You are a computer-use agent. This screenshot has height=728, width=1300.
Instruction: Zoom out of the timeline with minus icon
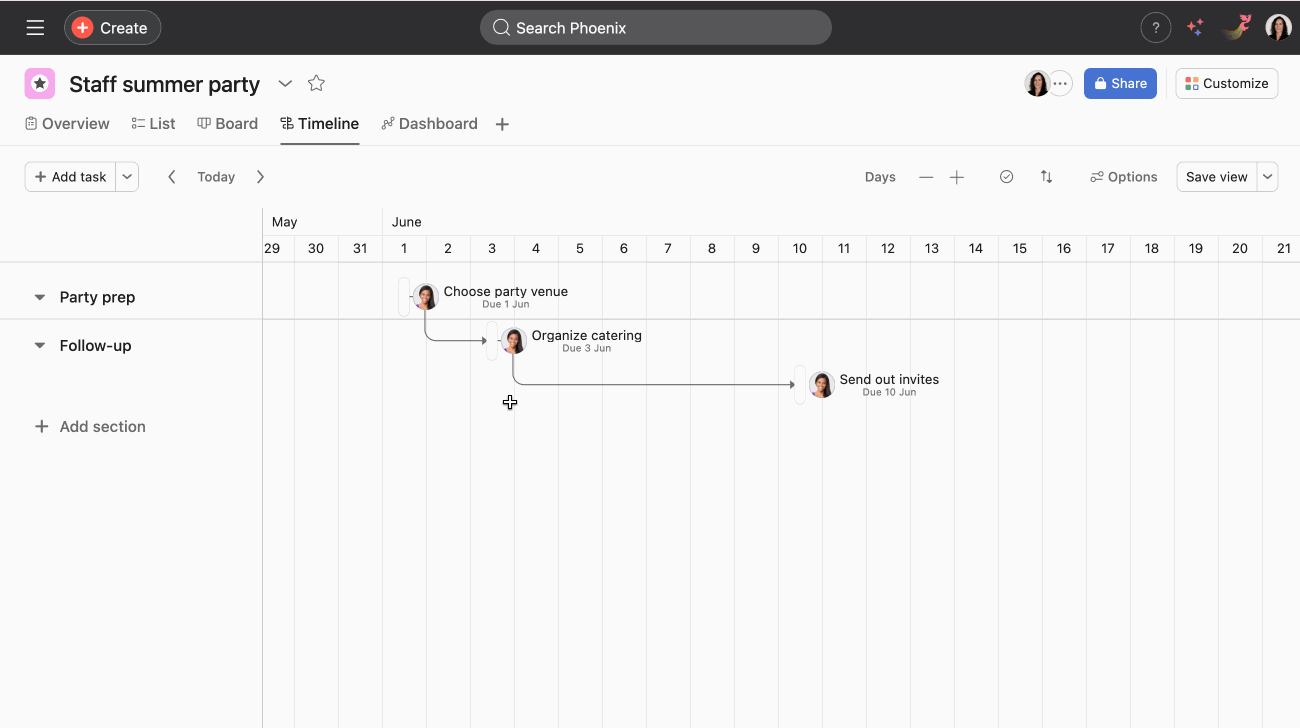click(926, 176)
